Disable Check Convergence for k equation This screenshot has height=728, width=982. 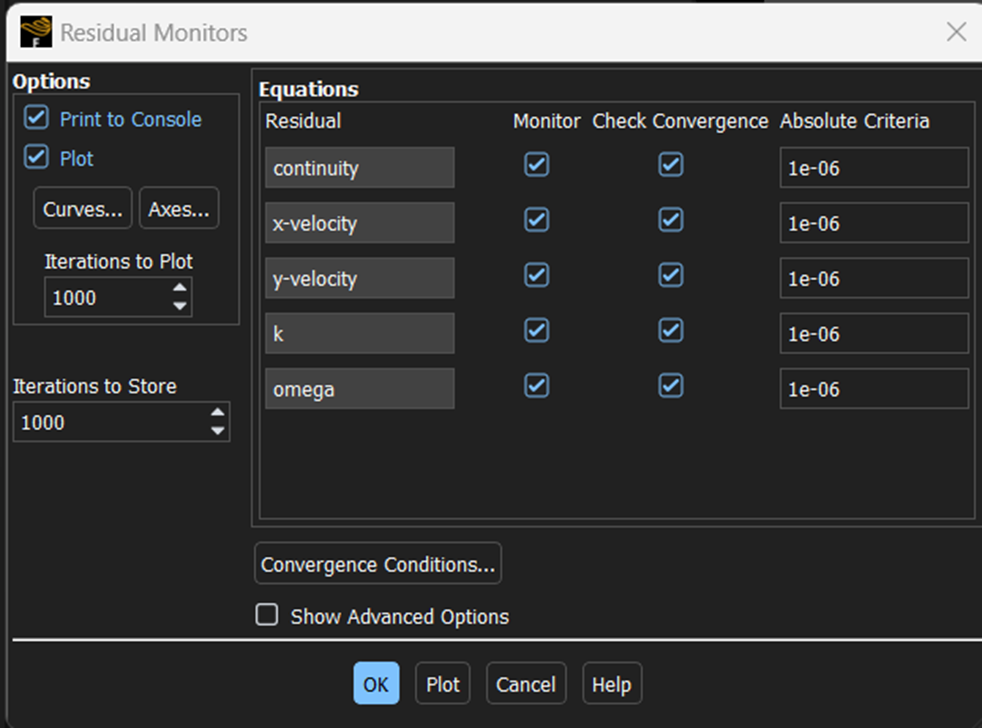[671, 331]
